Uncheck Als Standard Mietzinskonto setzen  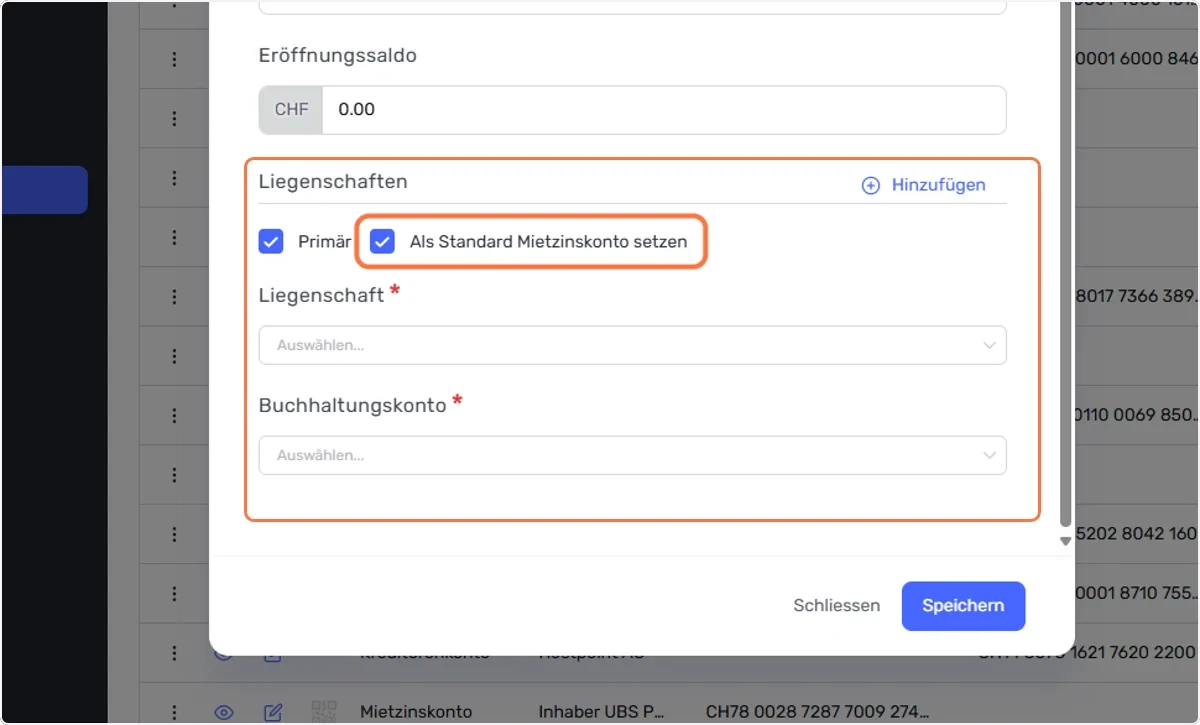click(382, 241)
